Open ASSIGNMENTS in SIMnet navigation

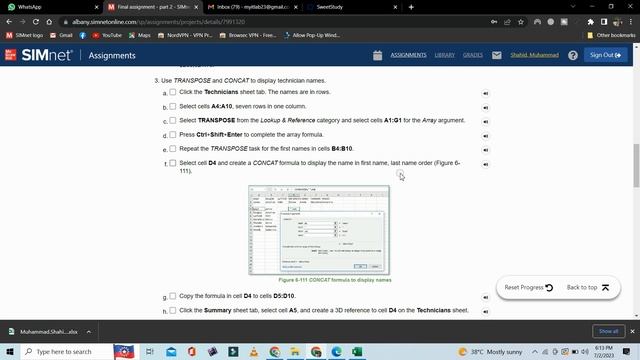tap(408, 55)
